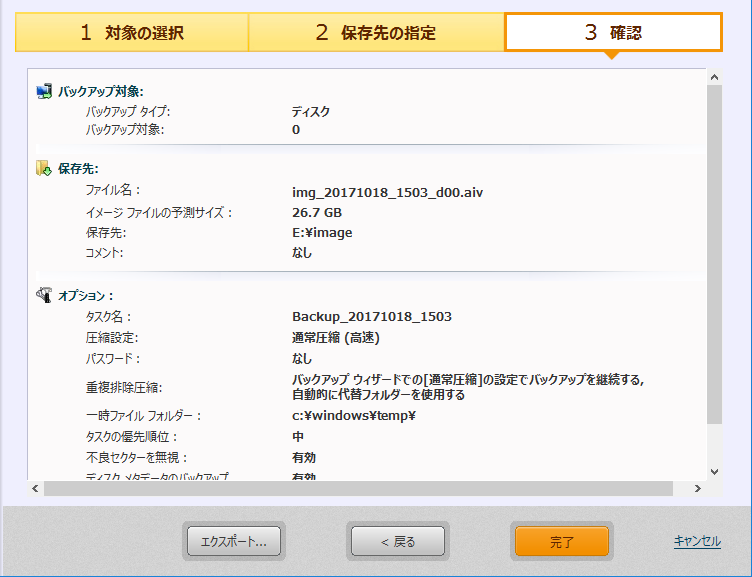The height and width of the screenshot is (577, 752).
Task: Go to step 1 対象の選択
Action: click(x=132, y=32)
